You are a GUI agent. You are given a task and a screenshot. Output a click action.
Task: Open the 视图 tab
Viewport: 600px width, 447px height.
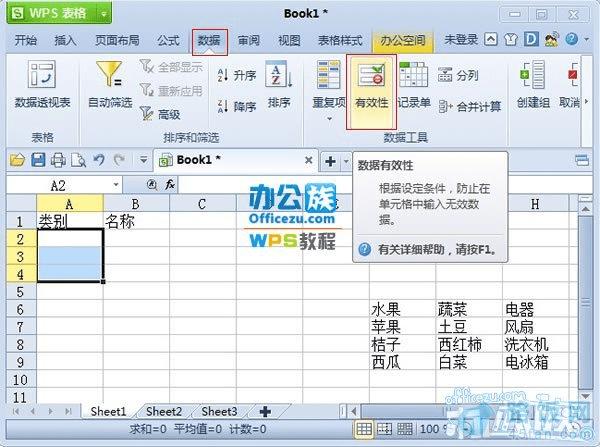point(289,40)
